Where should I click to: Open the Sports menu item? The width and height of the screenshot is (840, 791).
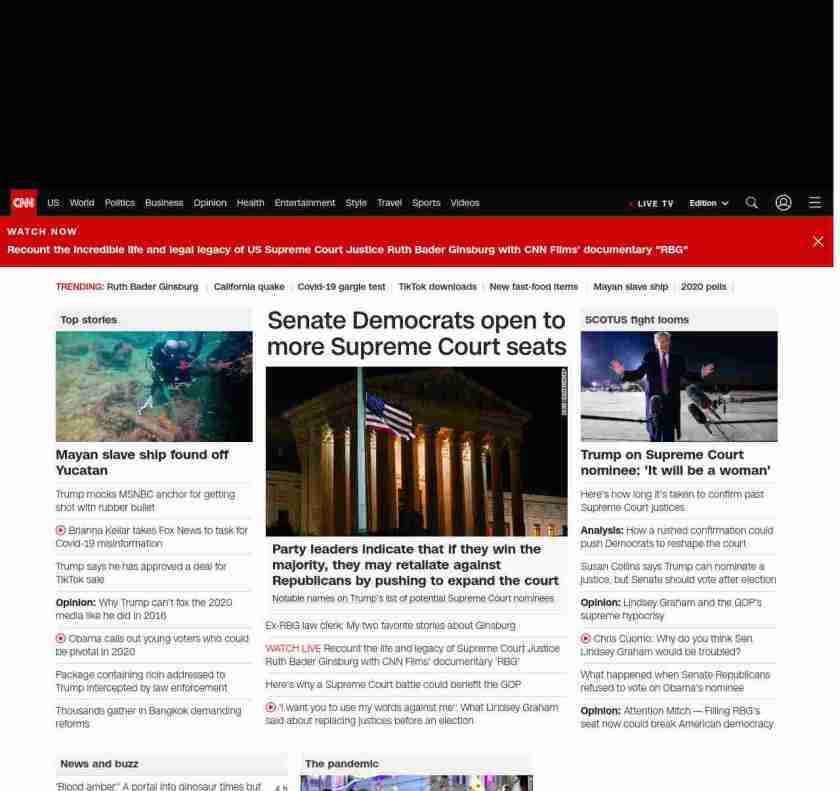[426, 203]
